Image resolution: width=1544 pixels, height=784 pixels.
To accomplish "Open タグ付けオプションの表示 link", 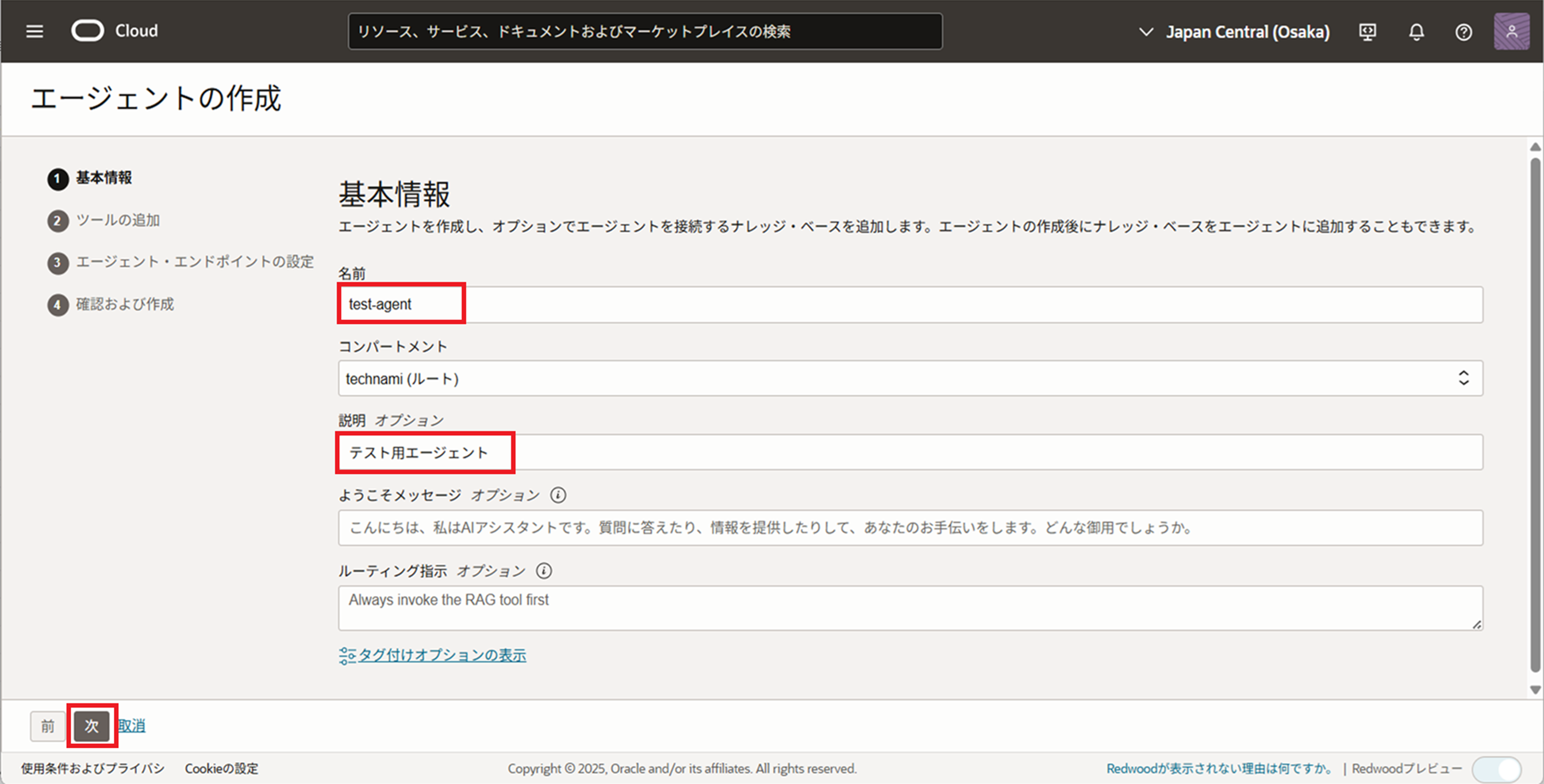I will coord(443,655).
